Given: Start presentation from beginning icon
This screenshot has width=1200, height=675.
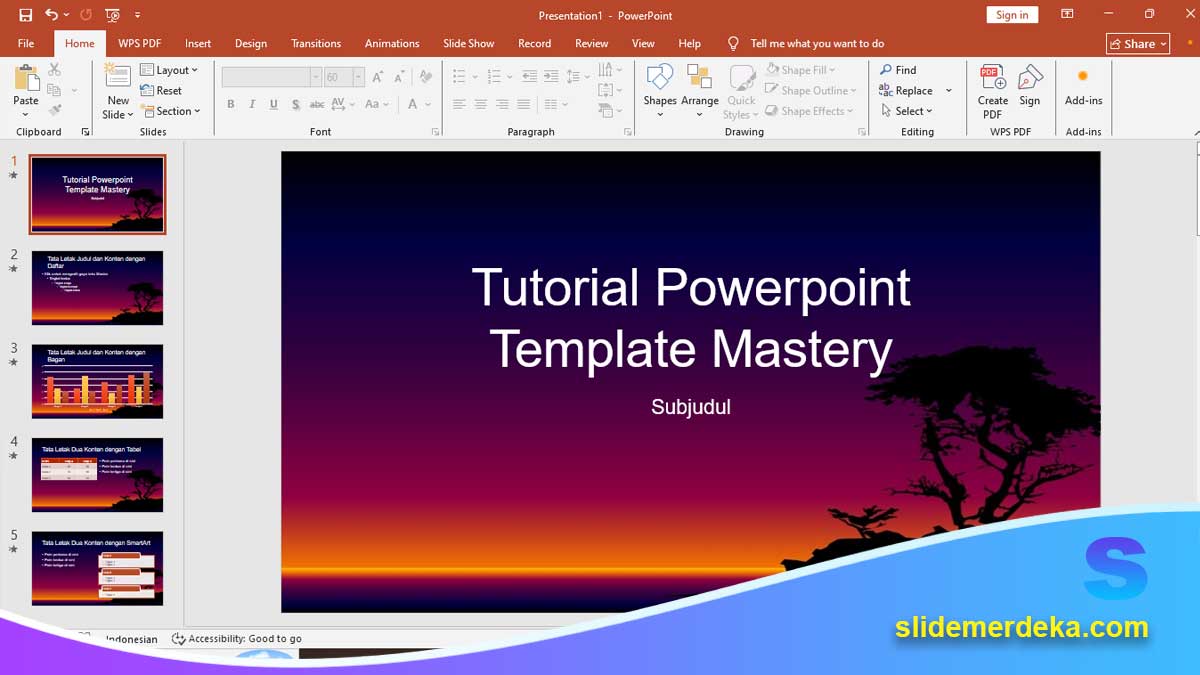Looking at the screenshot, I should 112,15.
